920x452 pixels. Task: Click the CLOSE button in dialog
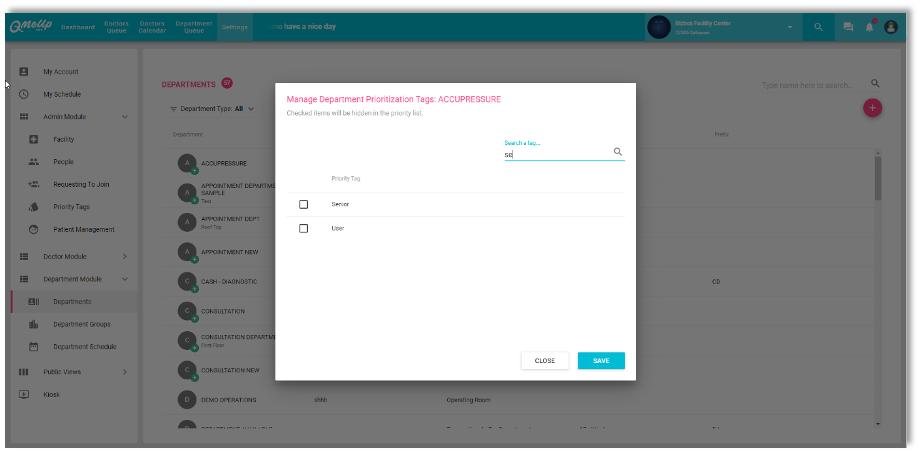(x=545, y=360)
